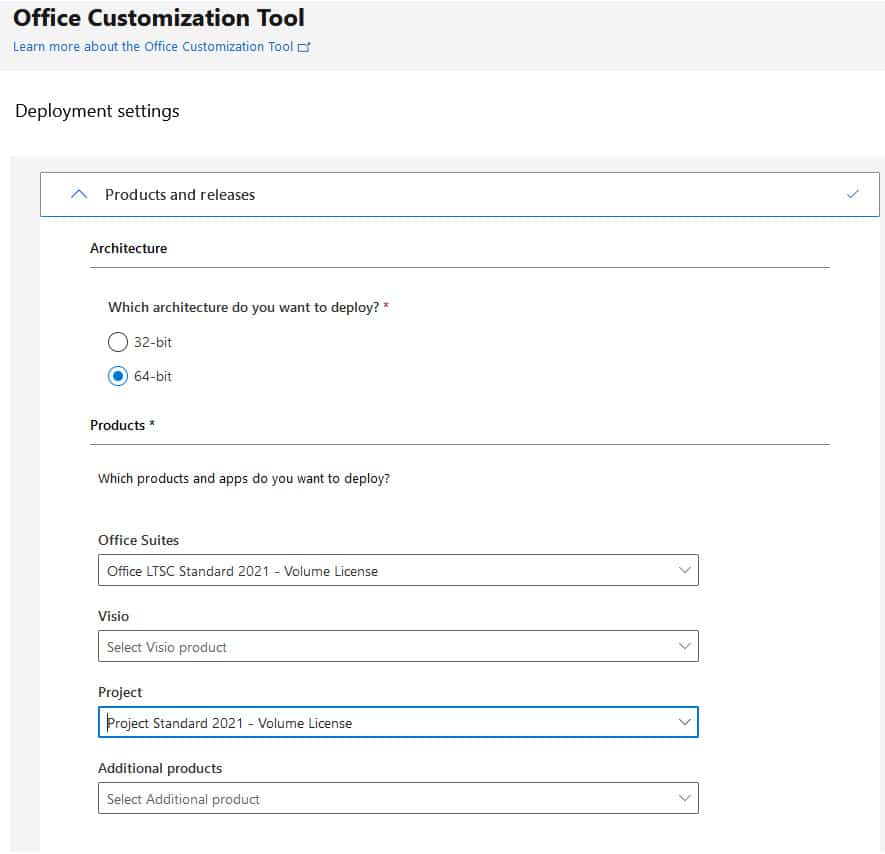
Task: Open the Office Suites product dropdown
Action: click(x=398, y=570)
